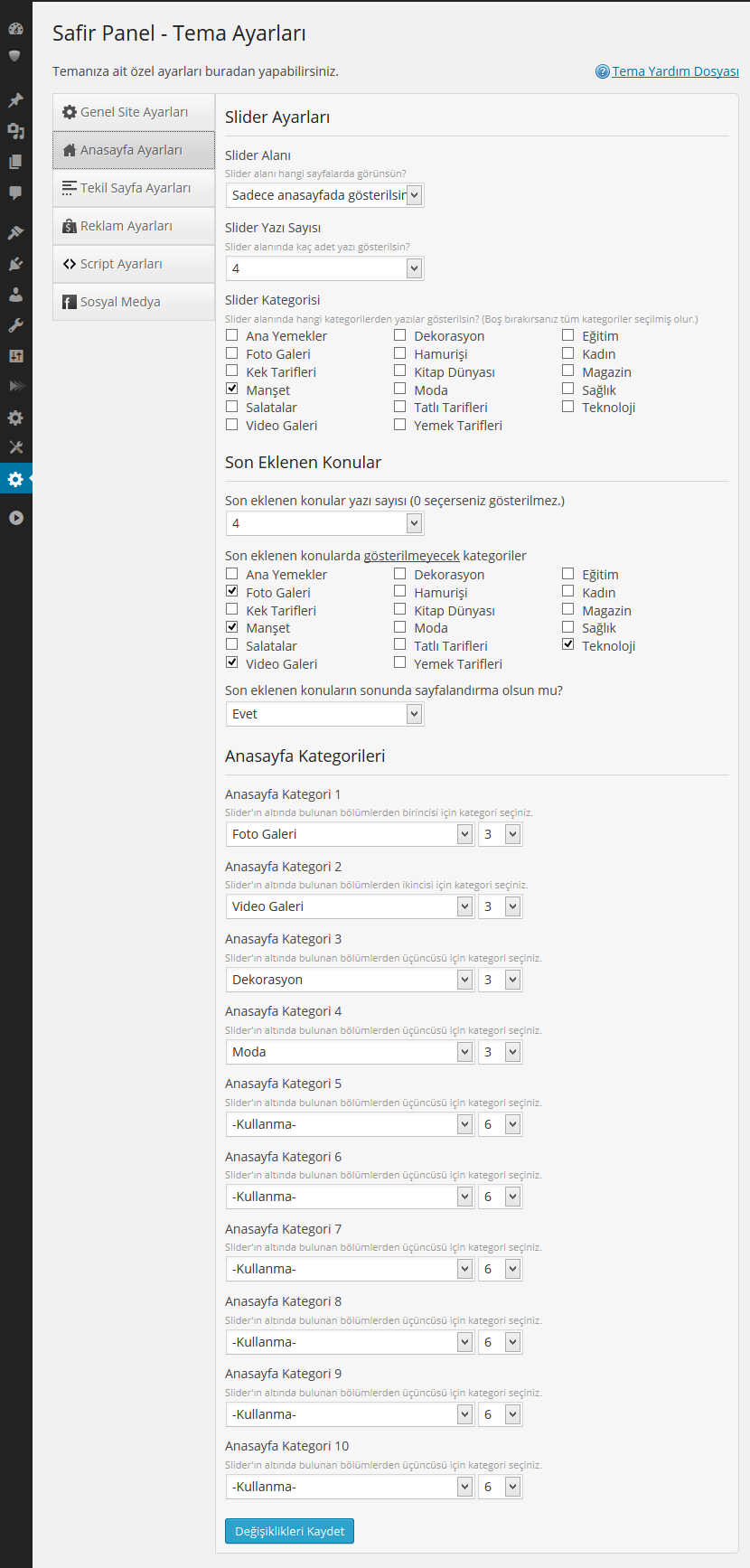Open Anasayfa Kategori 2 Video Galeri dropdown
Screen dimensions: 750x1568
350,906
